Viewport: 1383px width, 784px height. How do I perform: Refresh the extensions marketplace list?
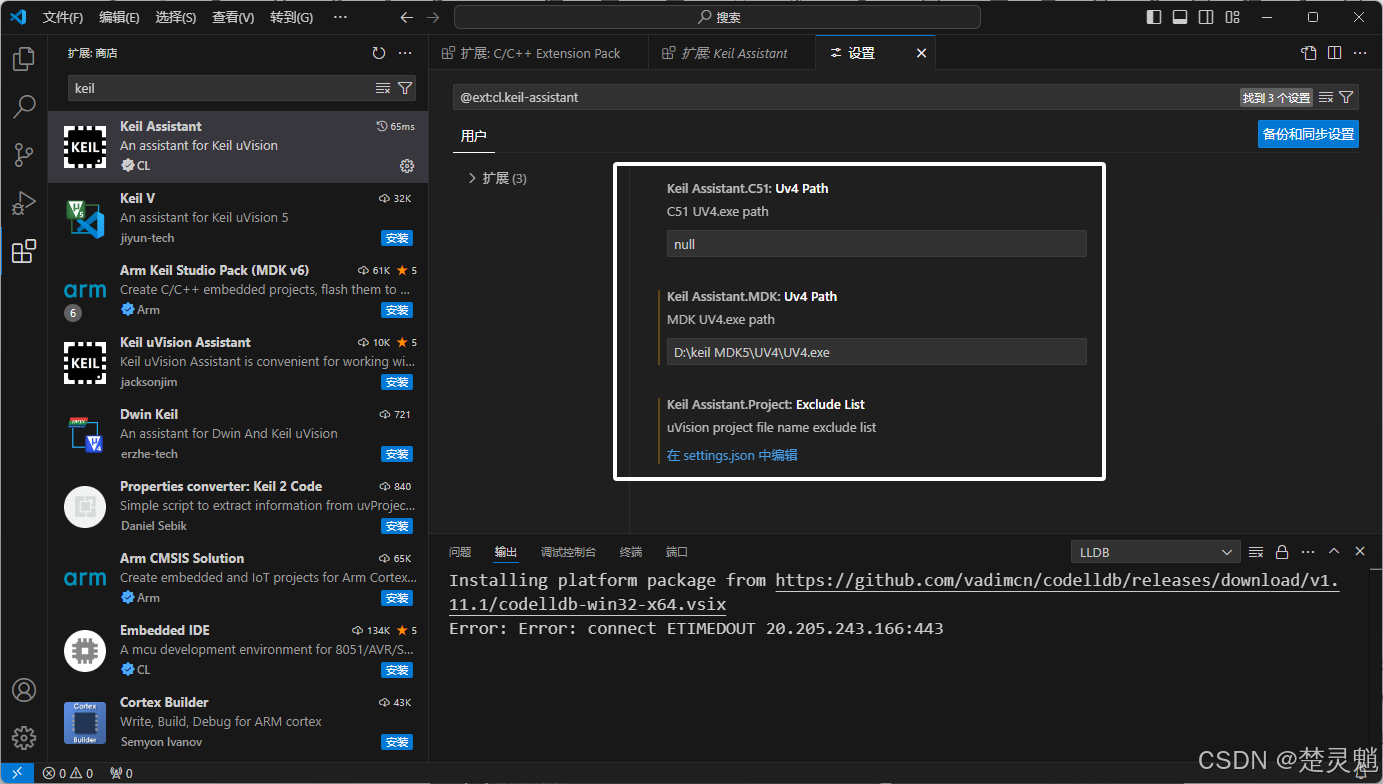pos(378,53)
